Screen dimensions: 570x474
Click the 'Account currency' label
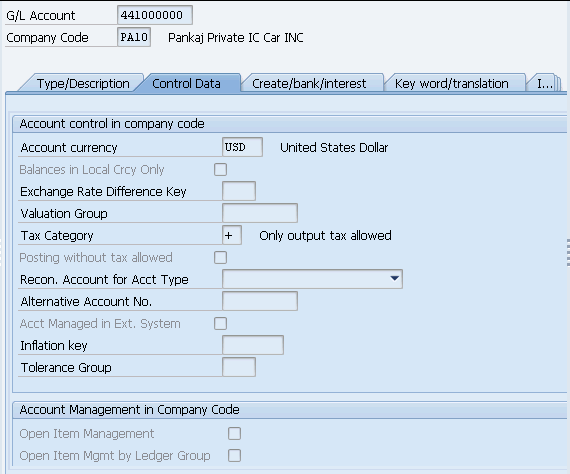tap(69, 148)
